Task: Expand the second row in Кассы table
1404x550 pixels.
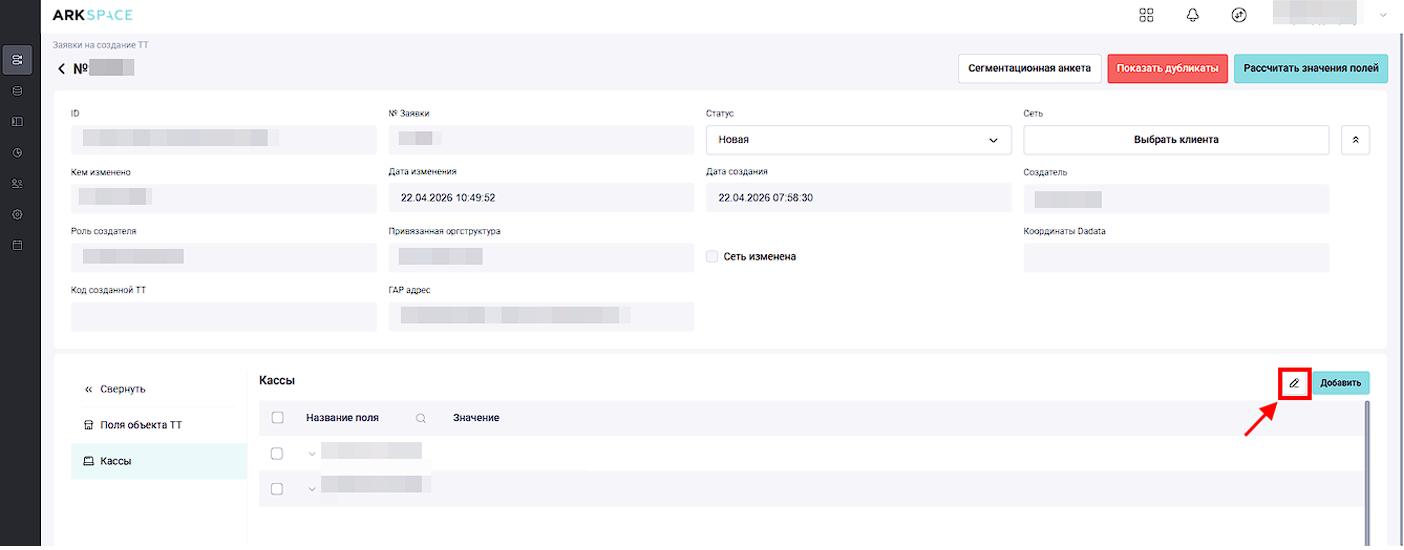Action: [x=312, y=489]
